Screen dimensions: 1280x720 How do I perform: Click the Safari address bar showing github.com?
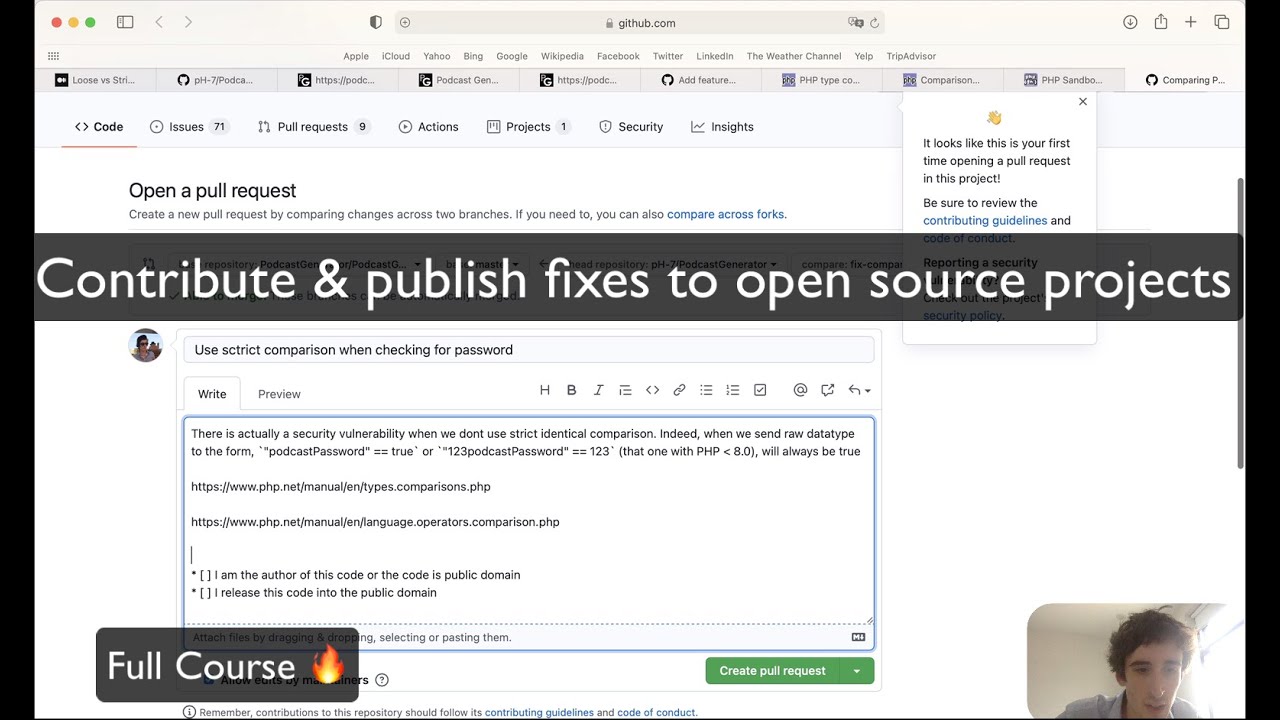[x=640, y=22]
